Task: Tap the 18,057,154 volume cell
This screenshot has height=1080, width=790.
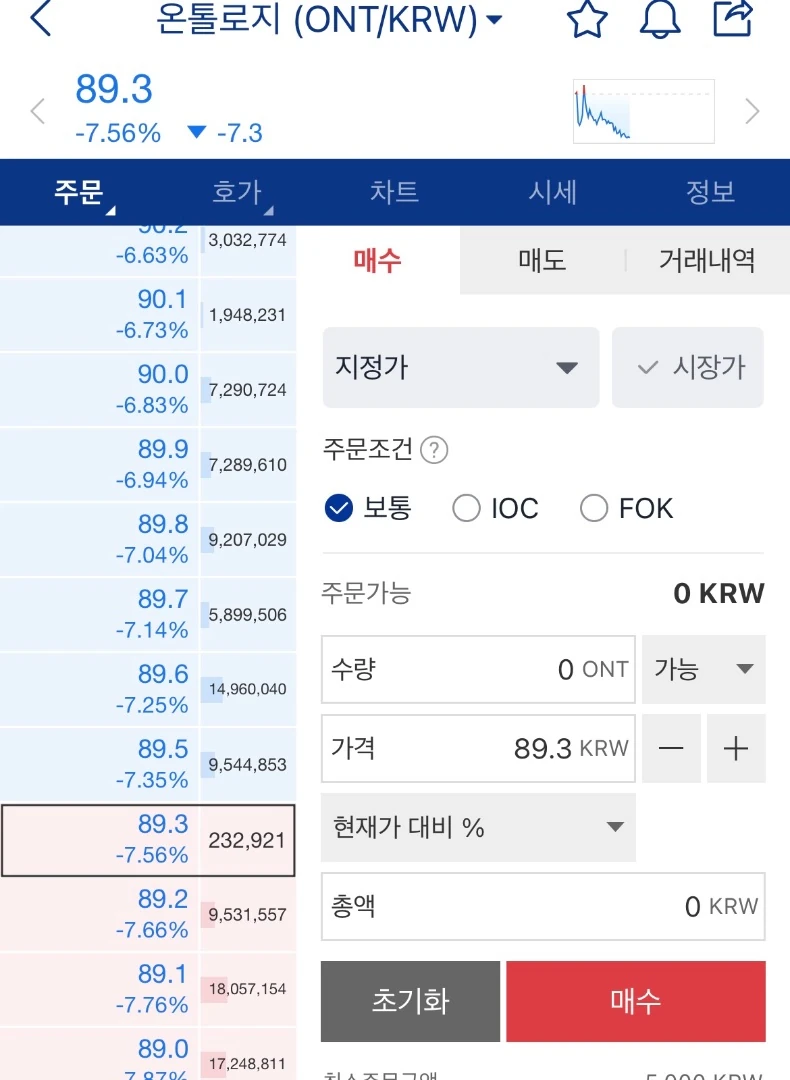Action: pyautogui.click(x=248, y=990)
